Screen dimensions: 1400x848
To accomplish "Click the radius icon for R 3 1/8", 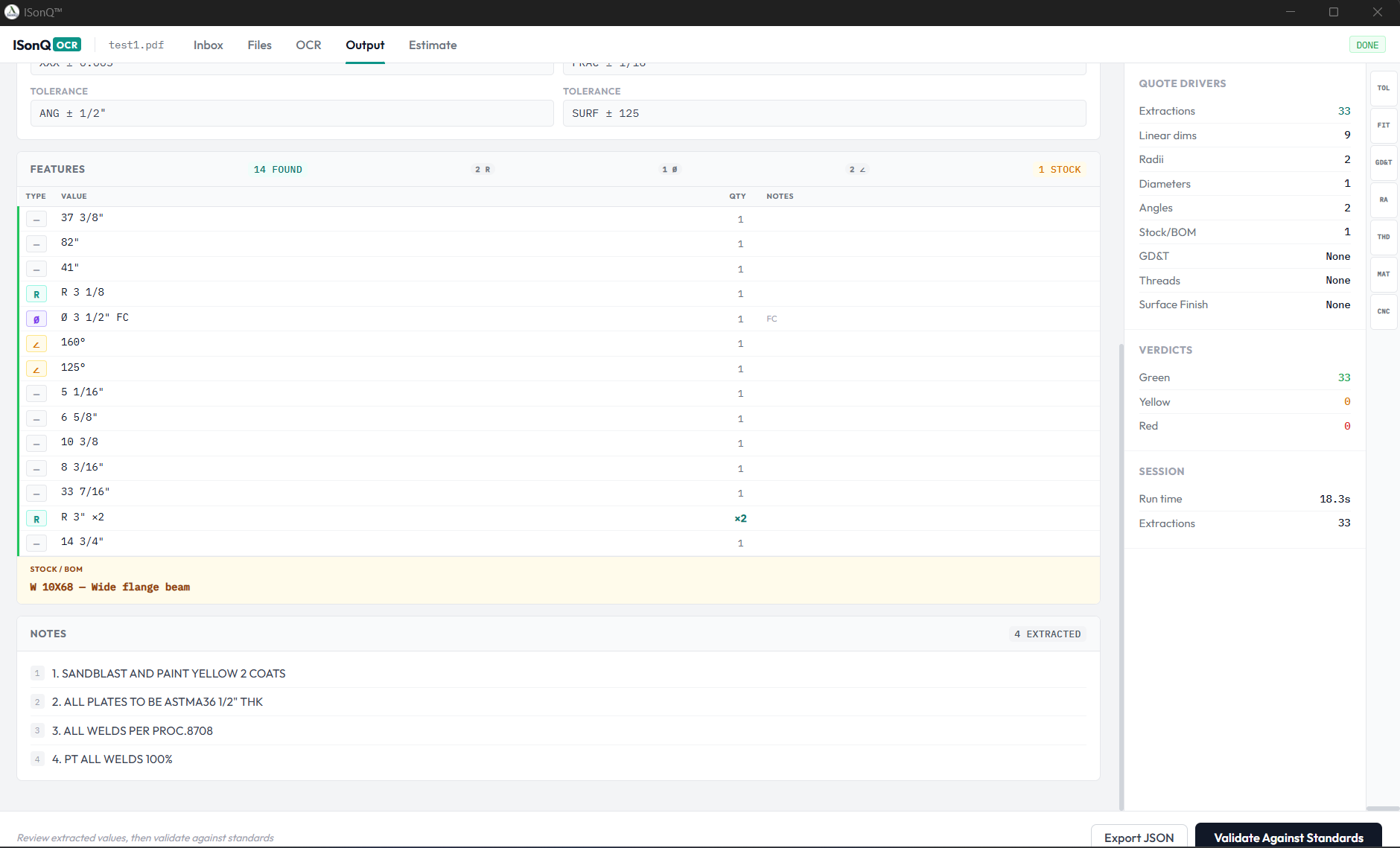I will (x=36, y=294).
